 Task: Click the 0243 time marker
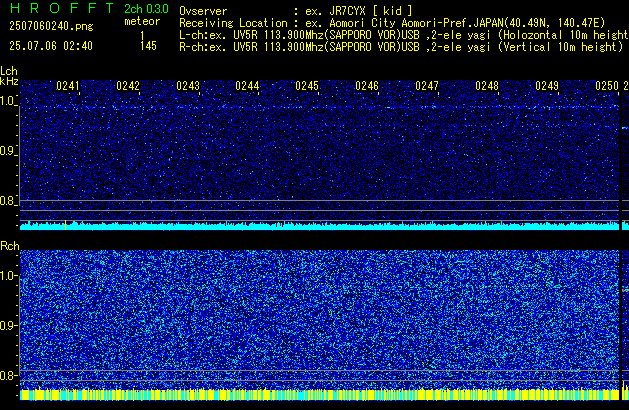tap(188, 86)
